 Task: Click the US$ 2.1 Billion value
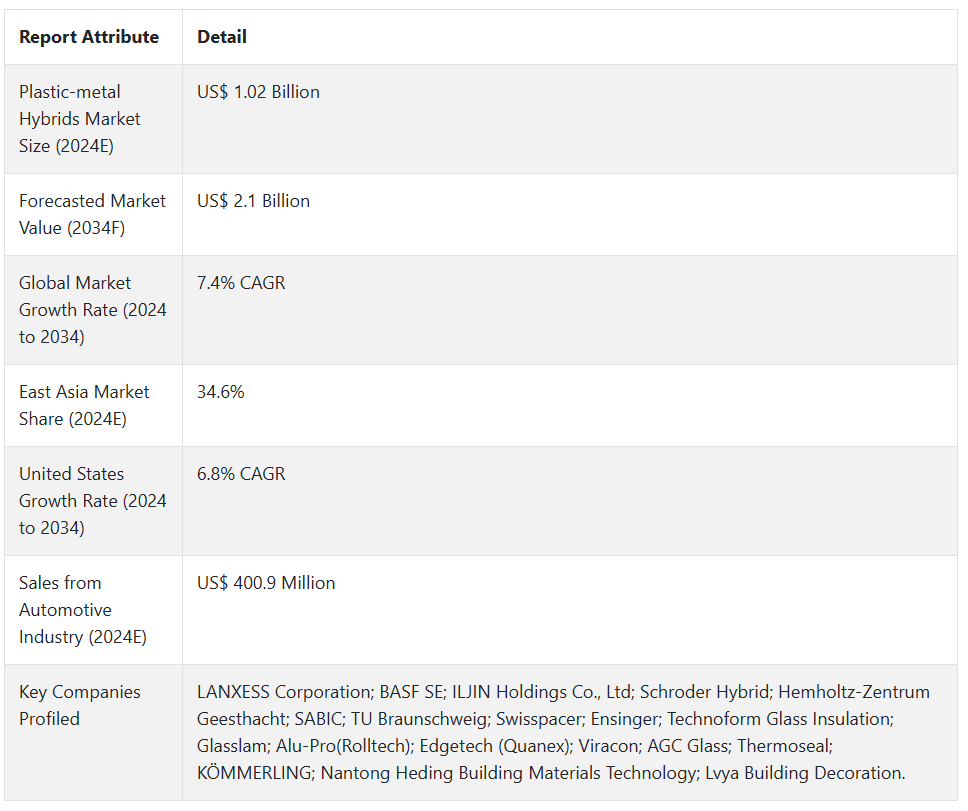pyautogui.click(x=253, y=201)
